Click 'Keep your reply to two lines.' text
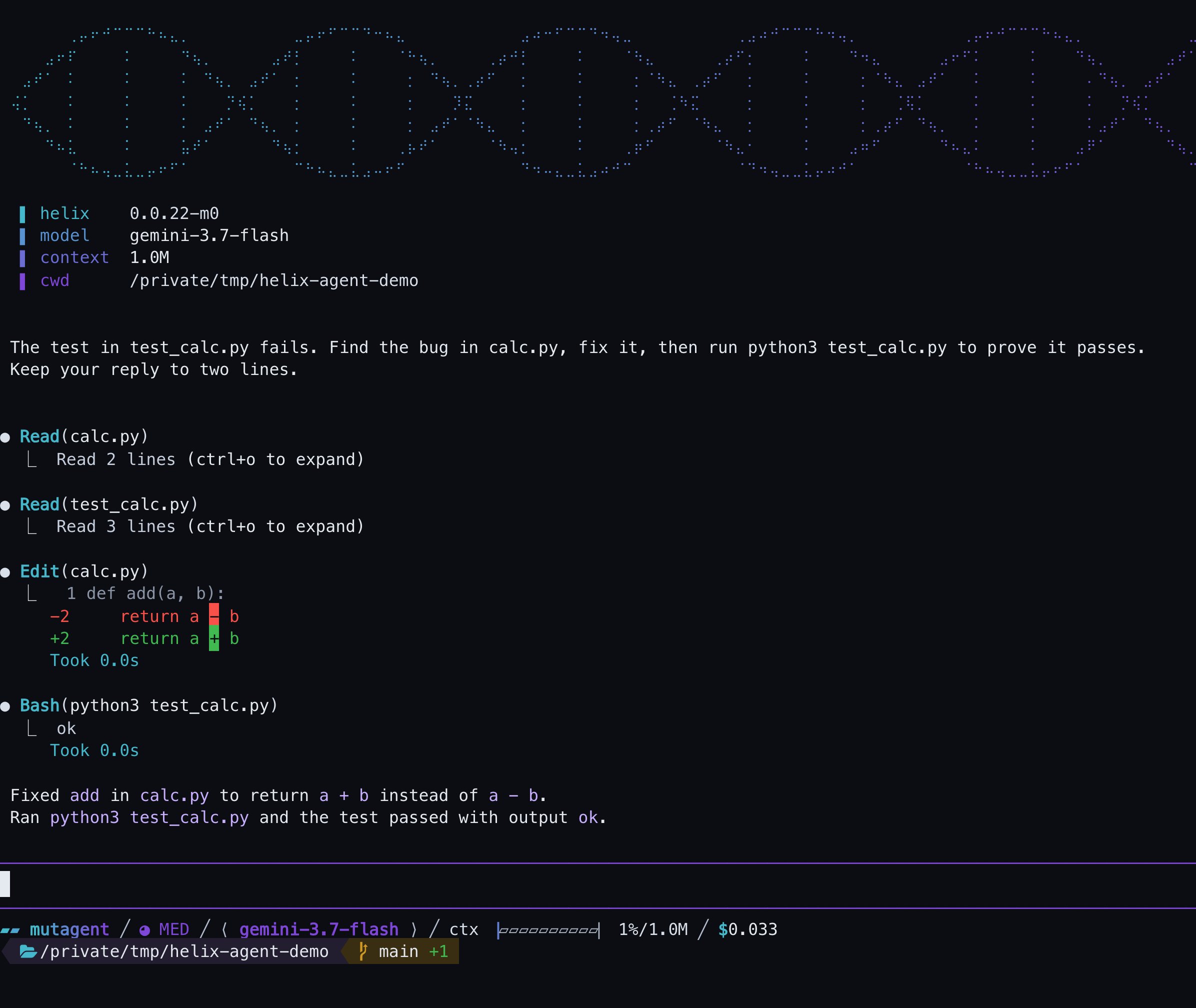The image size is (1196, 1008). pyautogui.click(x=153, y=370)
